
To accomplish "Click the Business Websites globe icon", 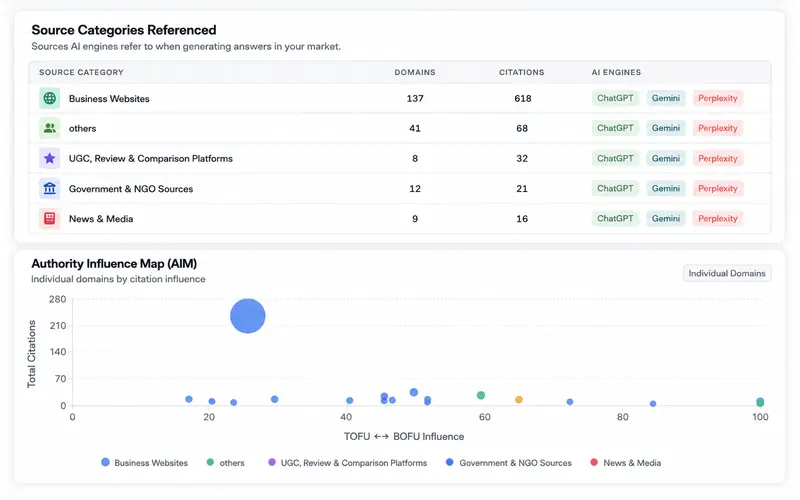I will [49, 98].
